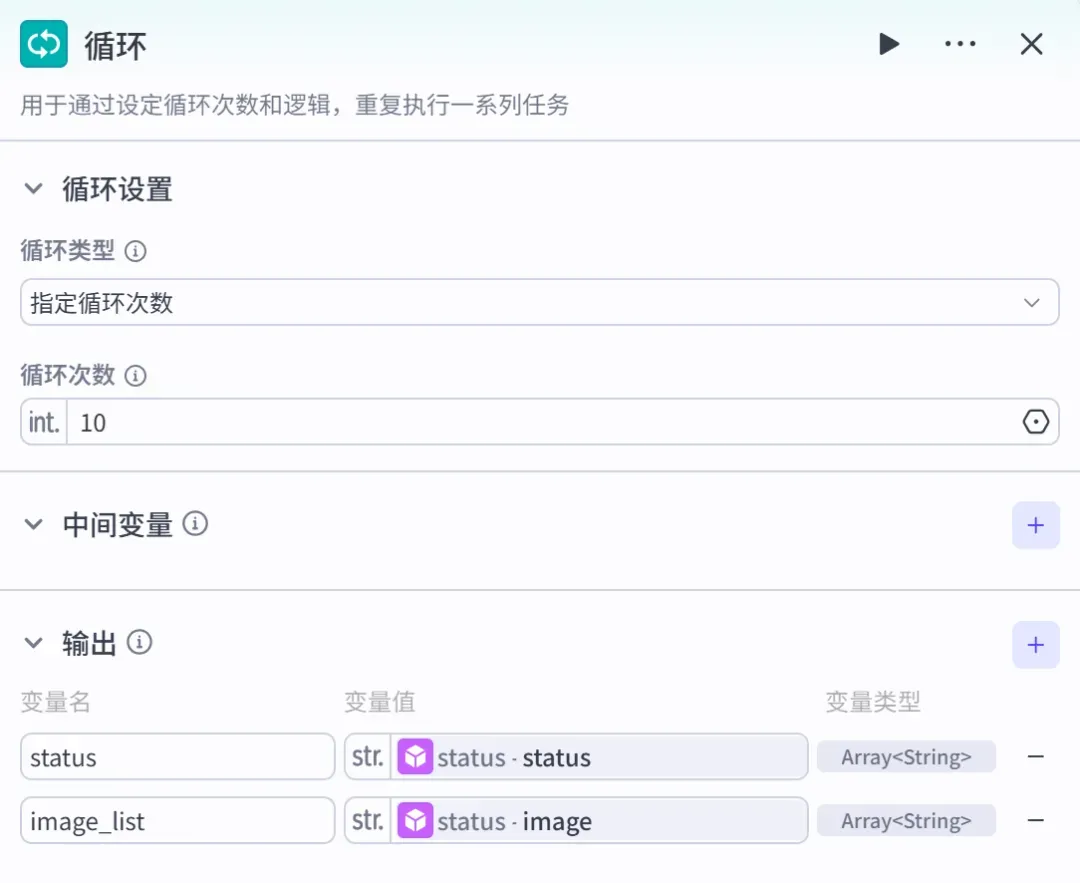Collapse the 循环设置 section
Viewport: 1080px width, 883px height.
33,189
